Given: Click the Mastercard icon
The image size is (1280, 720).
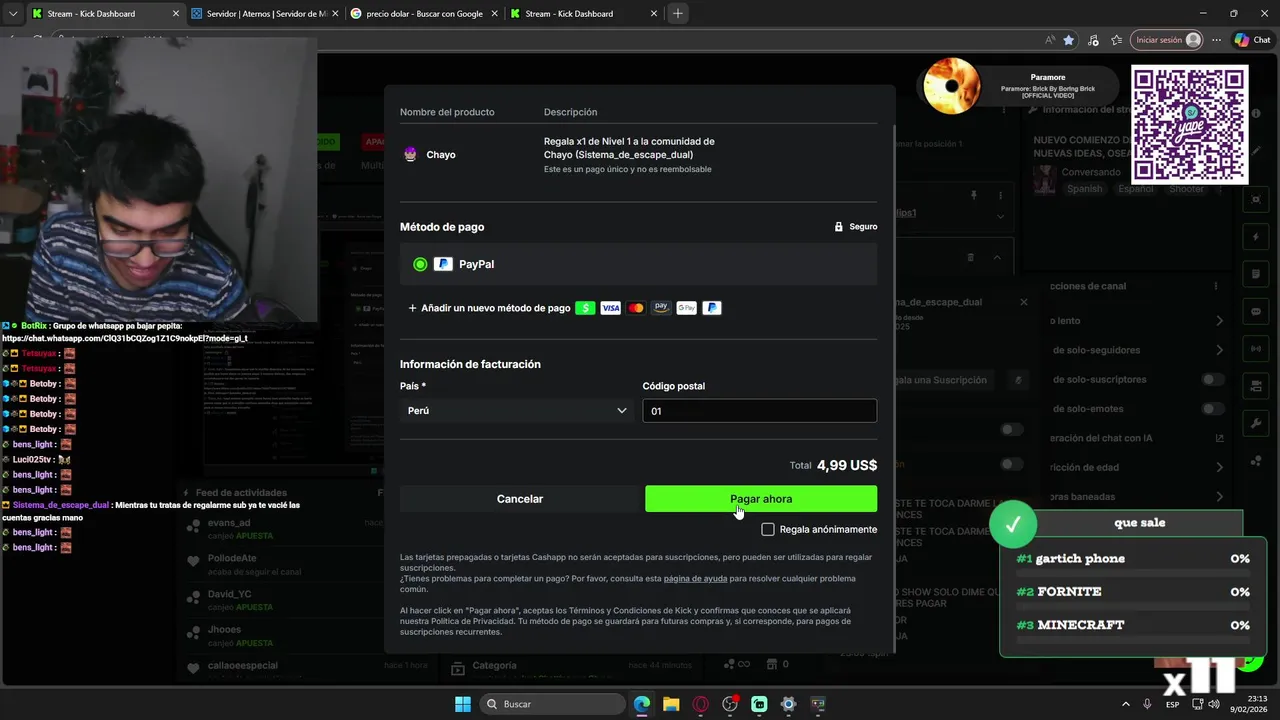Looking at the screenshot, I should tap(636, 308).
